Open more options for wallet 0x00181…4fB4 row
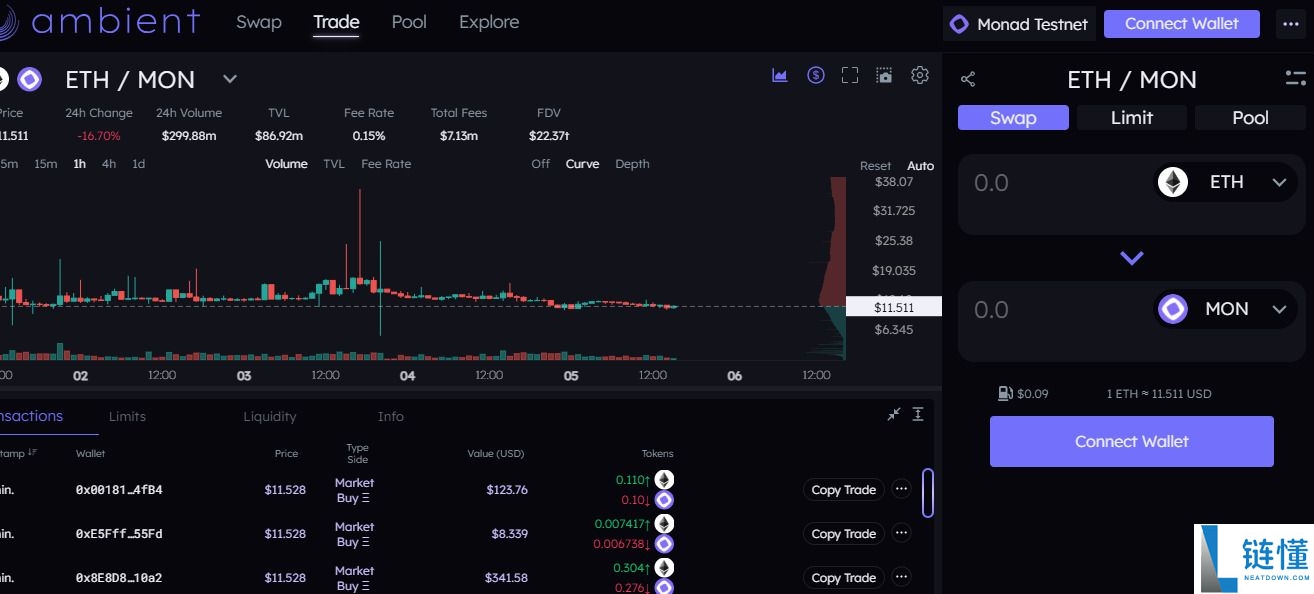Image resolution: width=1314 pixels, height=594 pixels. click(x=901, y=489)
